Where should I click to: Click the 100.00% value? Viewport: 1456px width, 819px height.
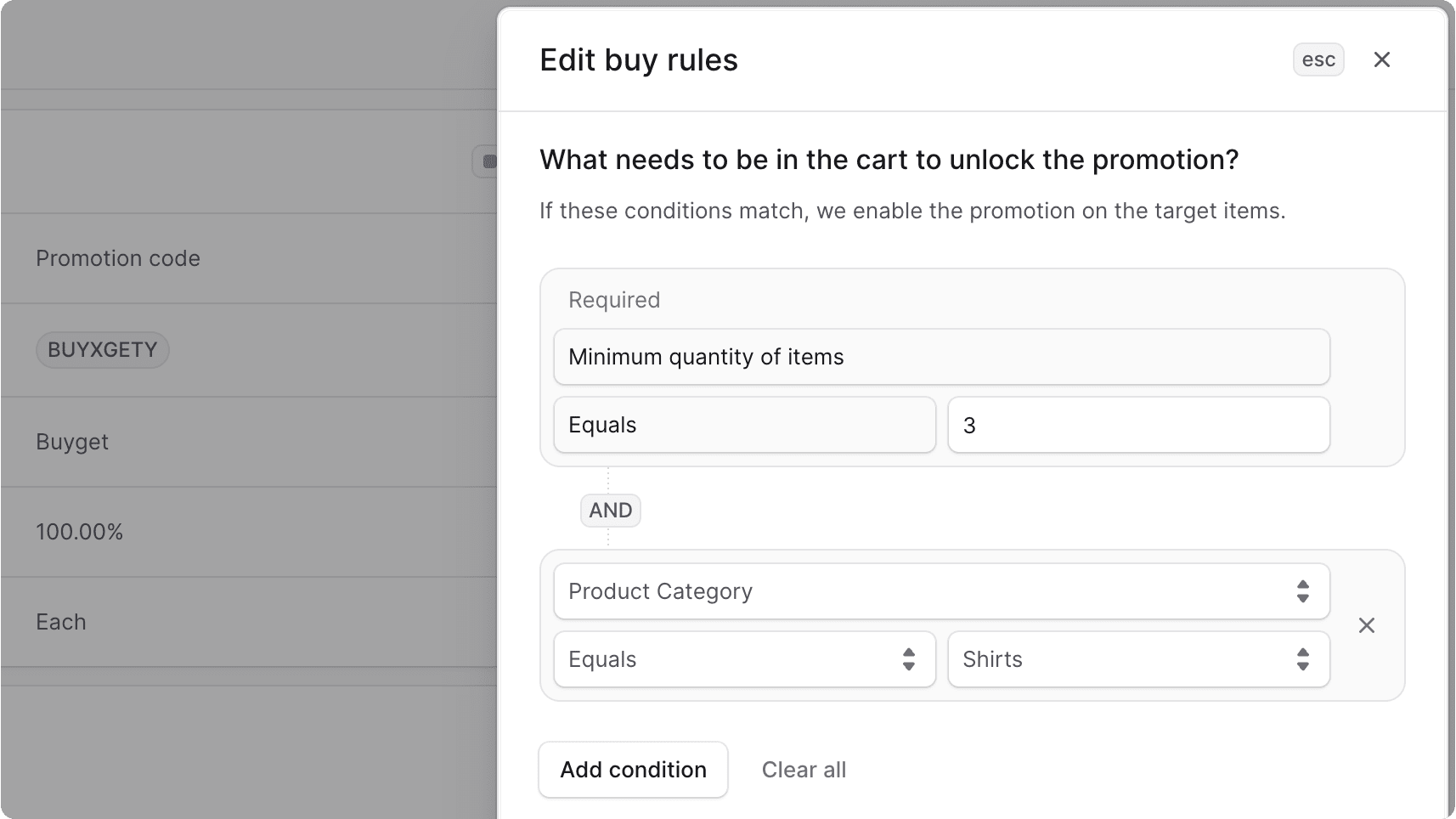click(79, 532)
